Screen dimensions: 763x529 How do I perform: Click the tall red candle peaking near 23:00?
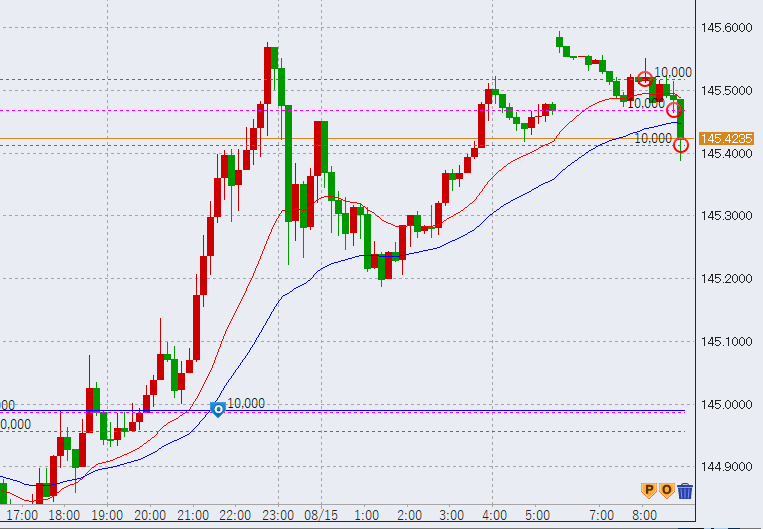[268, 75]
